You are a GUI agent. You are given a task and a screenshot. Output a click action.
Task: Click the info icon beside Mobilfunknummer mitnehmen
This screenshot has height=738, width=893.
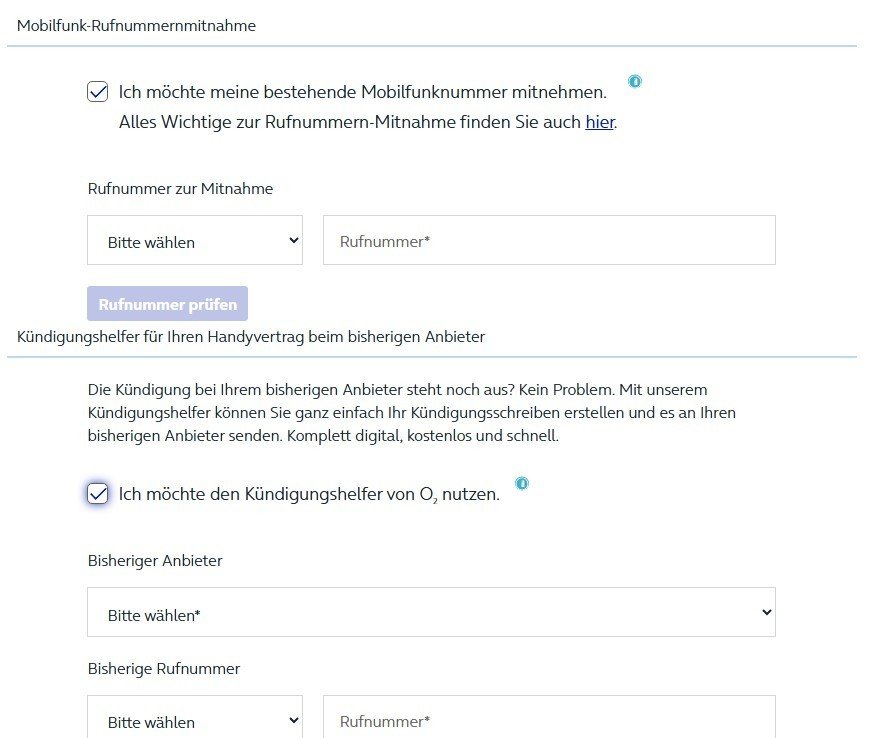pos(634,81)
